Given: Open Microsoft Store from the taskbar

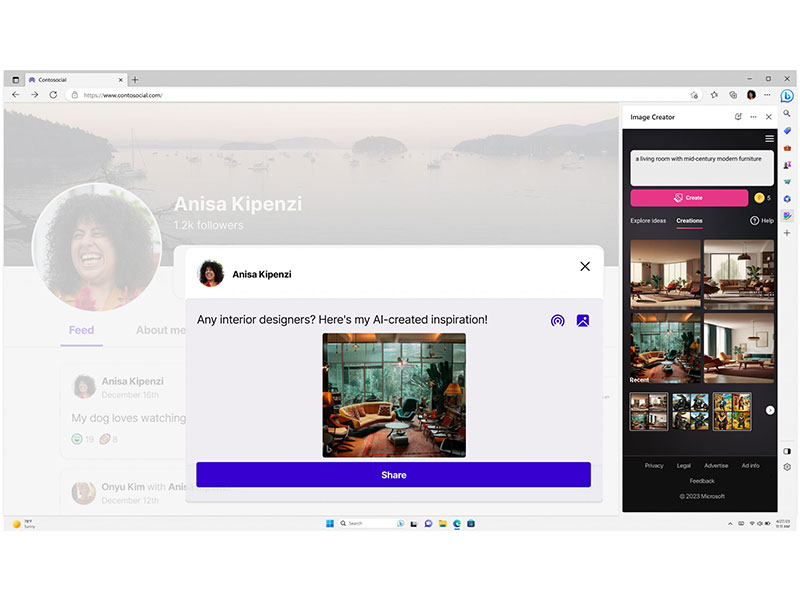Looking at the screenshot, I should pos(471,523).
